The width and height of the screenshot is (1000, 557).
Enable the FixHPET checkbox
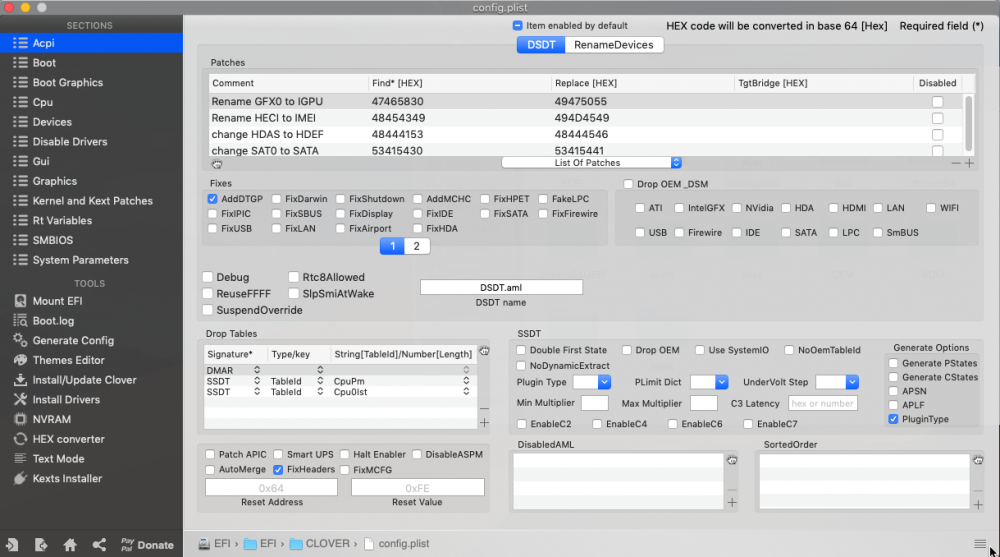[485, 199]
